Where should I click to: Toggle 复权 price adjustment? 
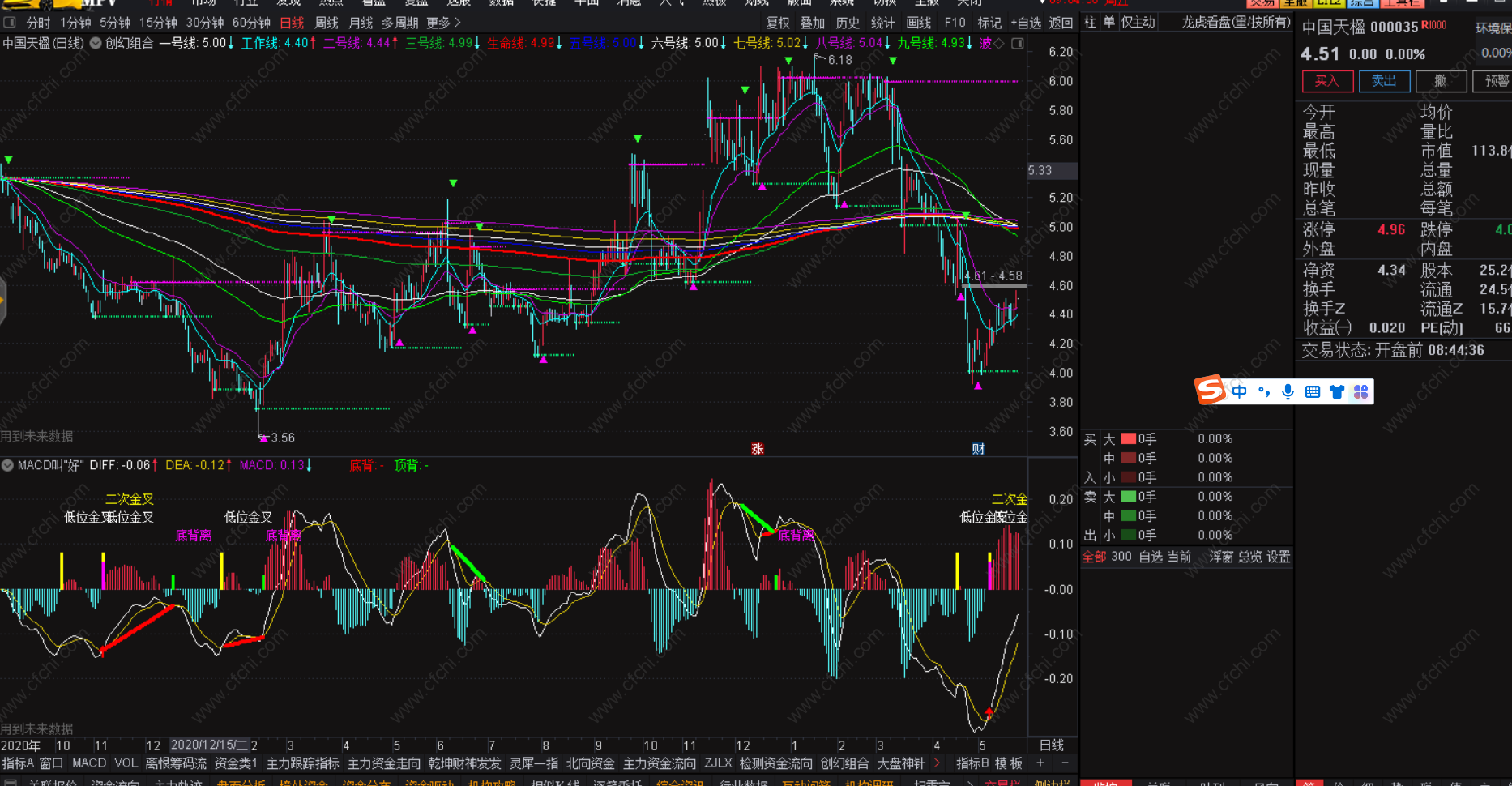778,23
